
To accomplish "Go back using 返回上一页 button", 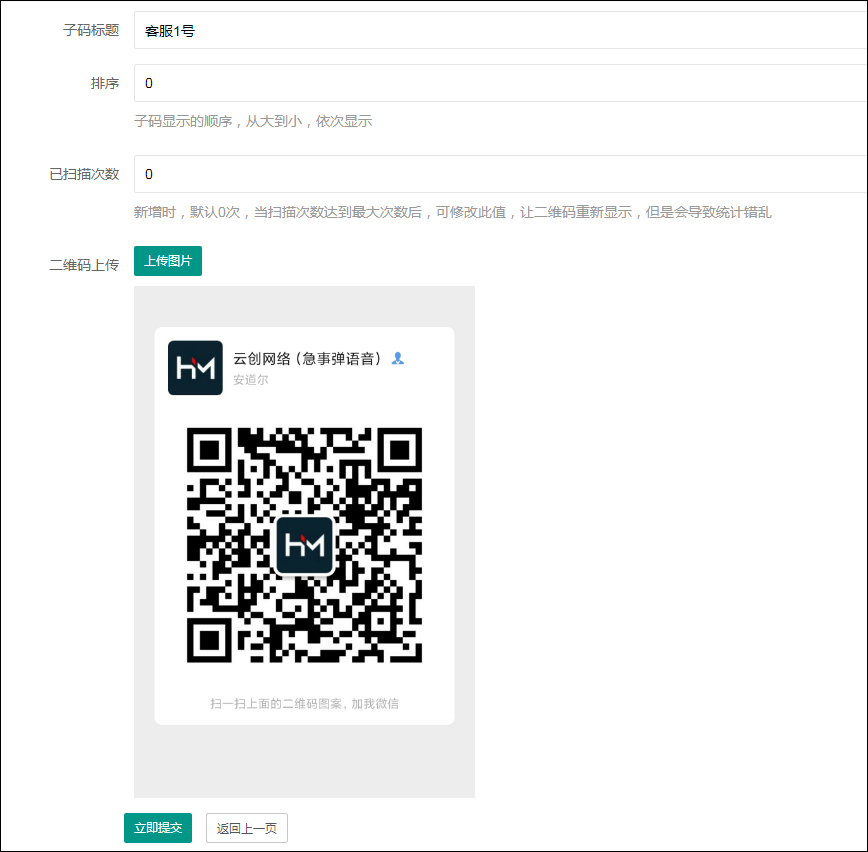I will click(x=247, y=828).
